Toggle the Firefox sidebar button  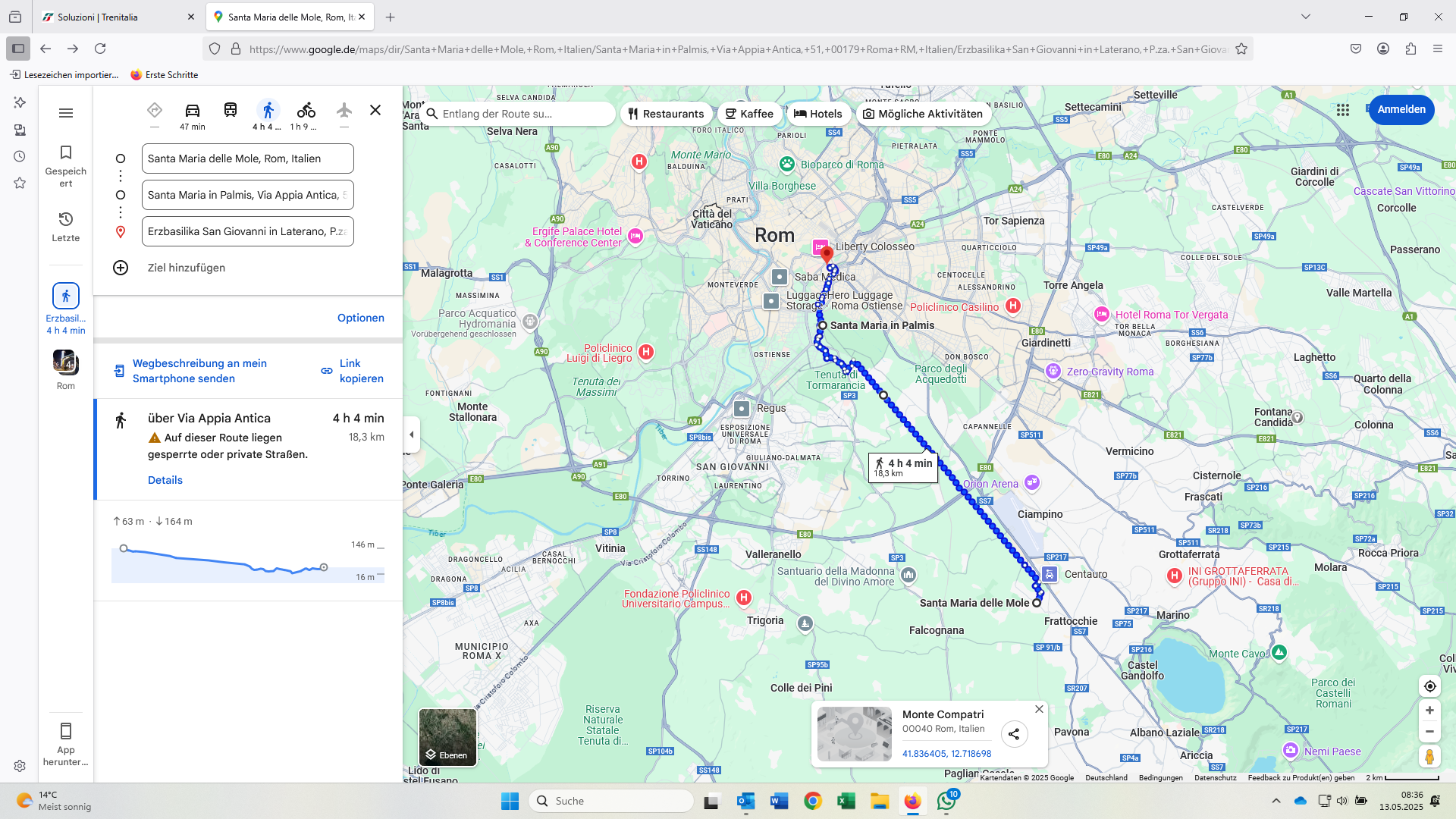coord(18,49)
